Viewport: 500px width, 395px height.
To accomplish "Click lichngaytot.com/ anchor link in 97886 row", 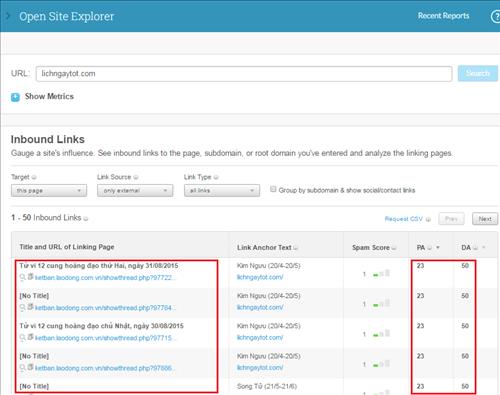I will [260, 368].
